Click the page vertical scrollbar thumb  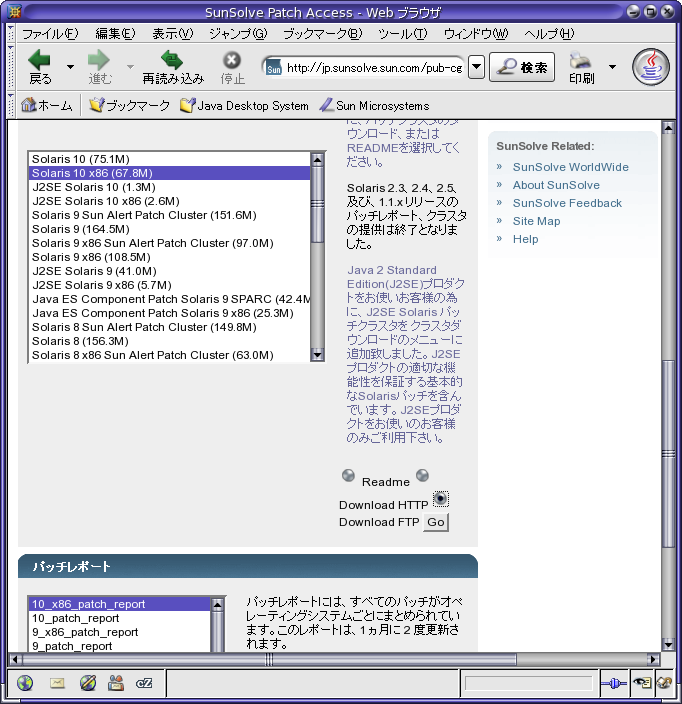point(668,453)
